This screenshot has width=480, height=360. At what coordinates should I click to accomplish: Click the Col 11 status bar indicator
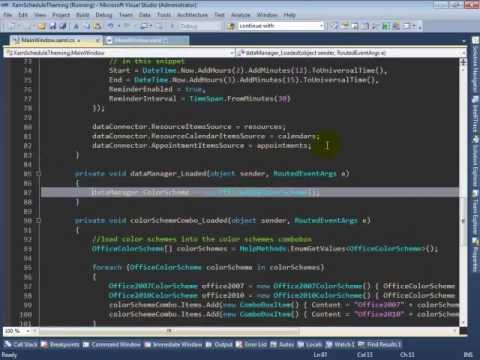pyautogui.click(x=365, y=355)
